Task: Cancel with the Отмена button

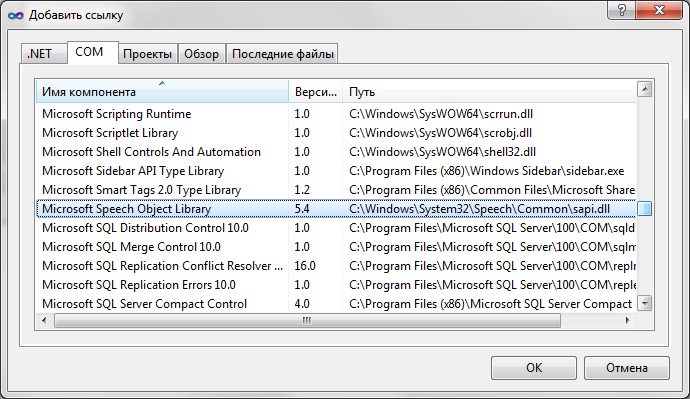Action: click(x=627, y=368)
